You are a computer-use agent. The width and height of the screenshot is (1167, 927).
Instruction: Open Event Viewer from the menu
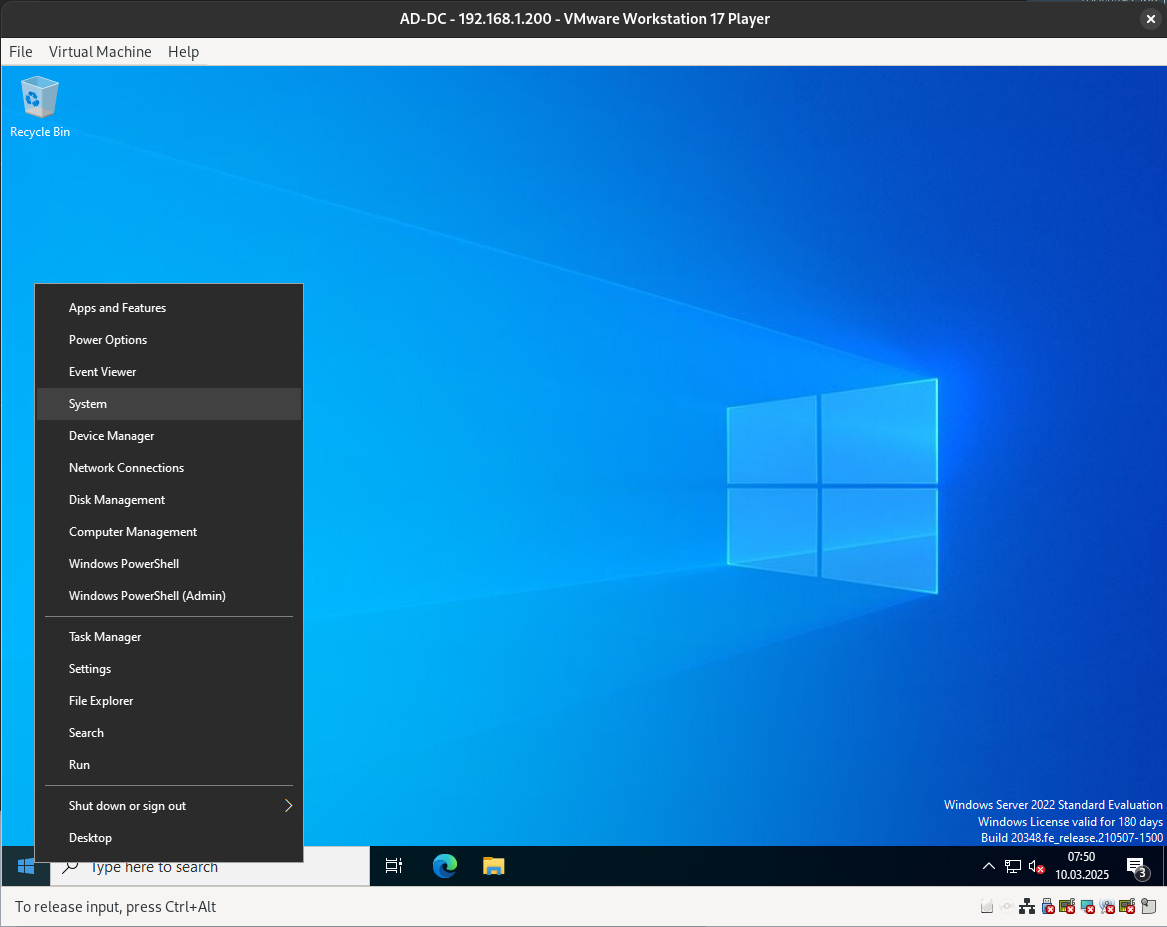pos(102,372)
